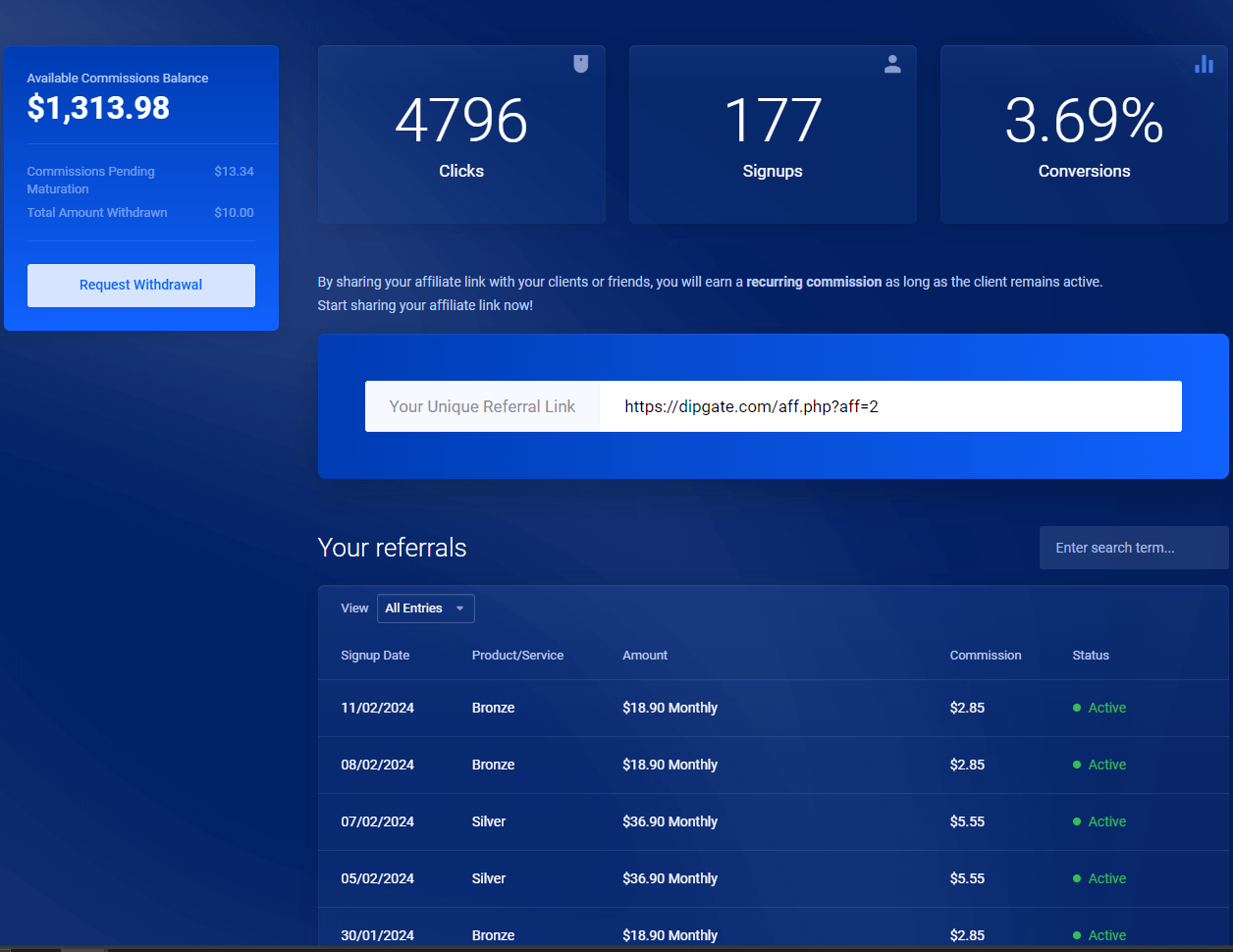Click the person icon on the Signups card
Screen dimensions: 1233x952
pos(892,63)
